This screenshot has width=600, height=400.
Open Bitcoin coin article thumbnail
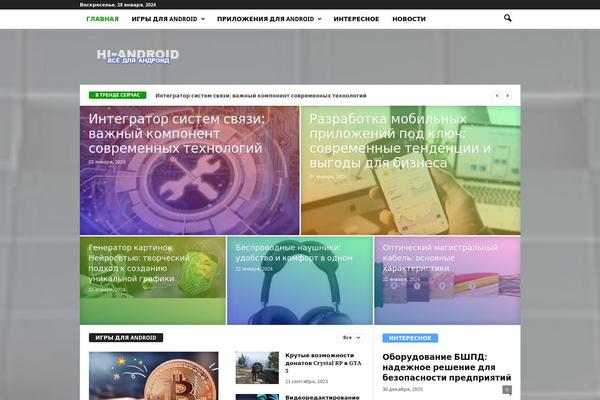(x=153, y=376)
